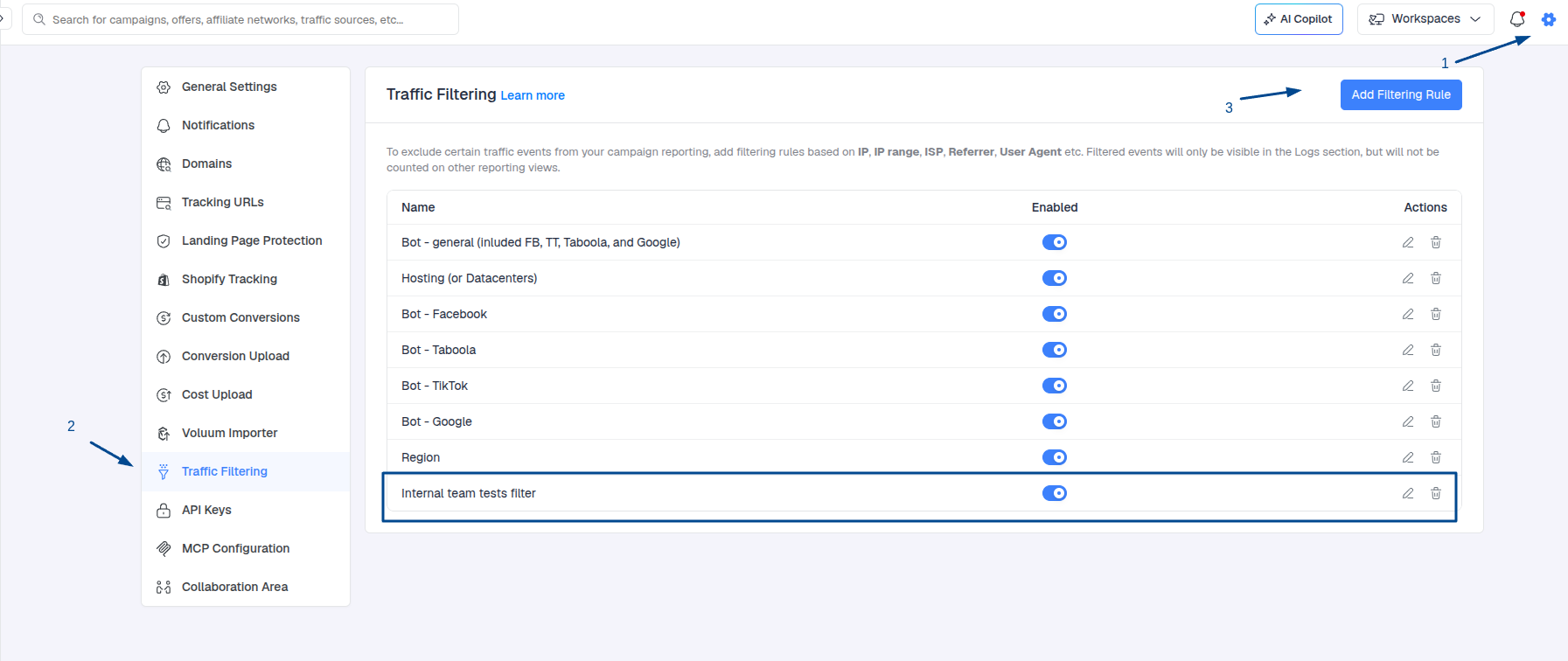1568x661 pixels.
Task: Delete the Bot - Taboola rule
Action: [1436, 350]
